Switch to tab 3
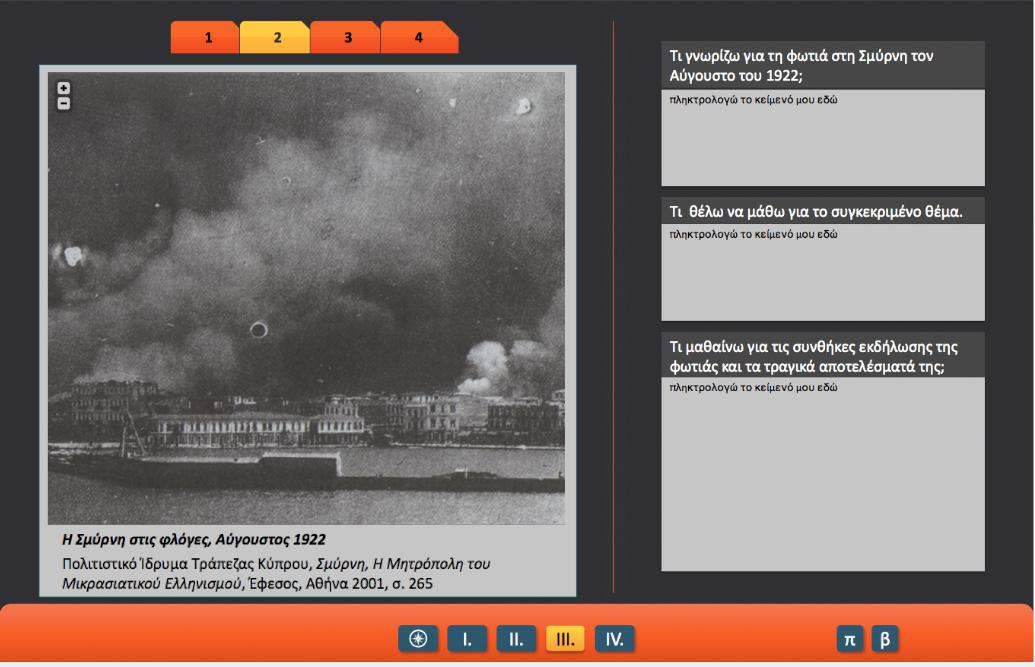Screen dimensions: 1035x667 347,38
